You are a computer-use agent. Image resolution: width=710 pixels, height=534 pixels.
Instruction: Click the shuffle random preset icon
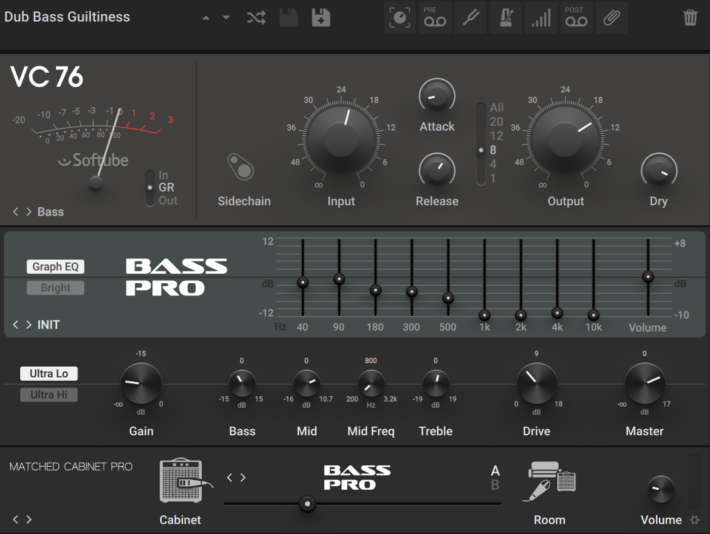(256, 18)
